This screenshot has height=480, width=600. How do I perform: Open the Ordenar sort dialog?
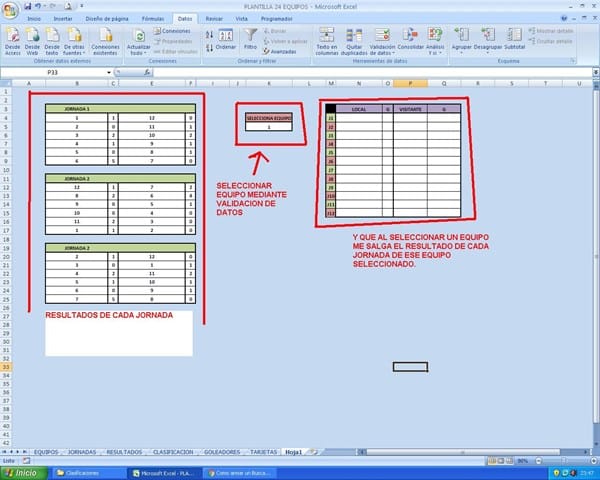click(x=226, y=40)
